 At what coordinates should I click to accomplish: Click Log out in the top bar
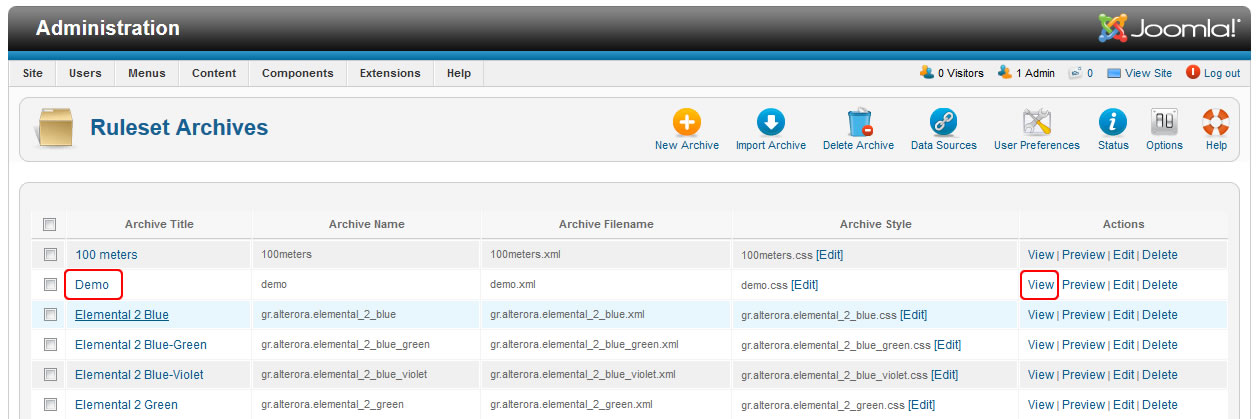coord(1221,73)
